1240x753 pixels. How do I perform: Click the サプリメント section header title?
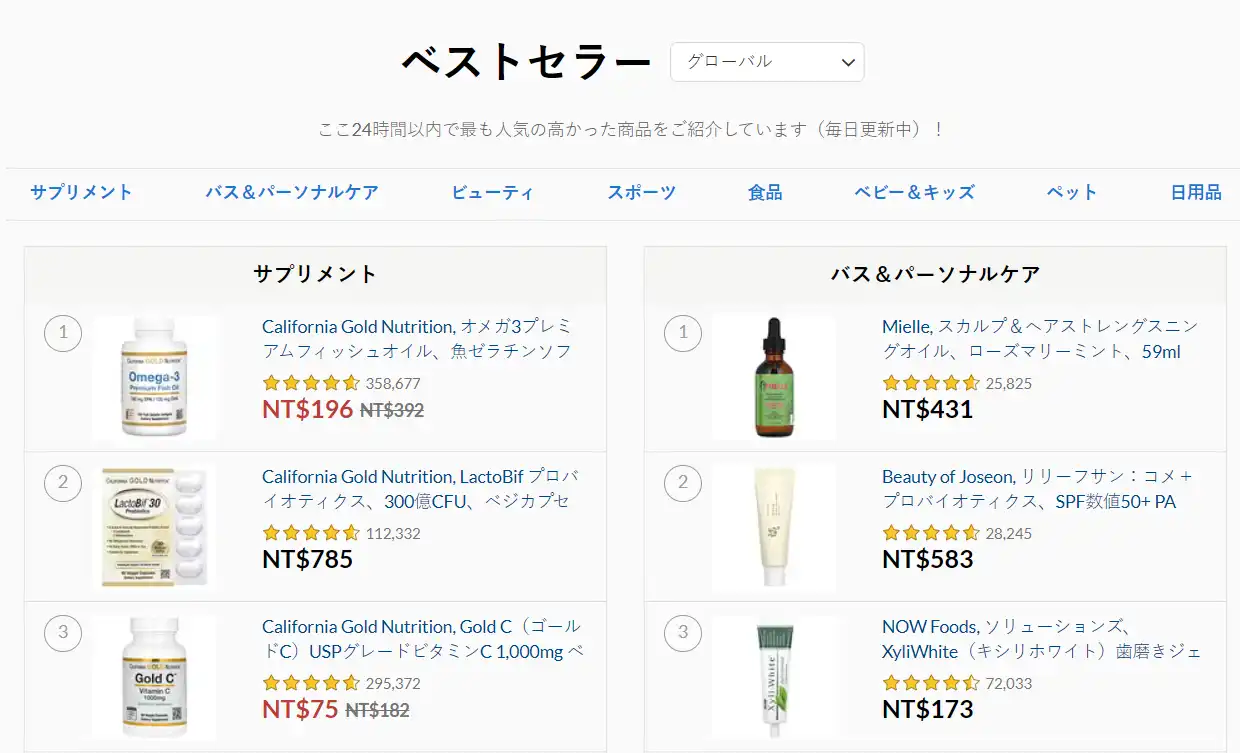[315, 274]
